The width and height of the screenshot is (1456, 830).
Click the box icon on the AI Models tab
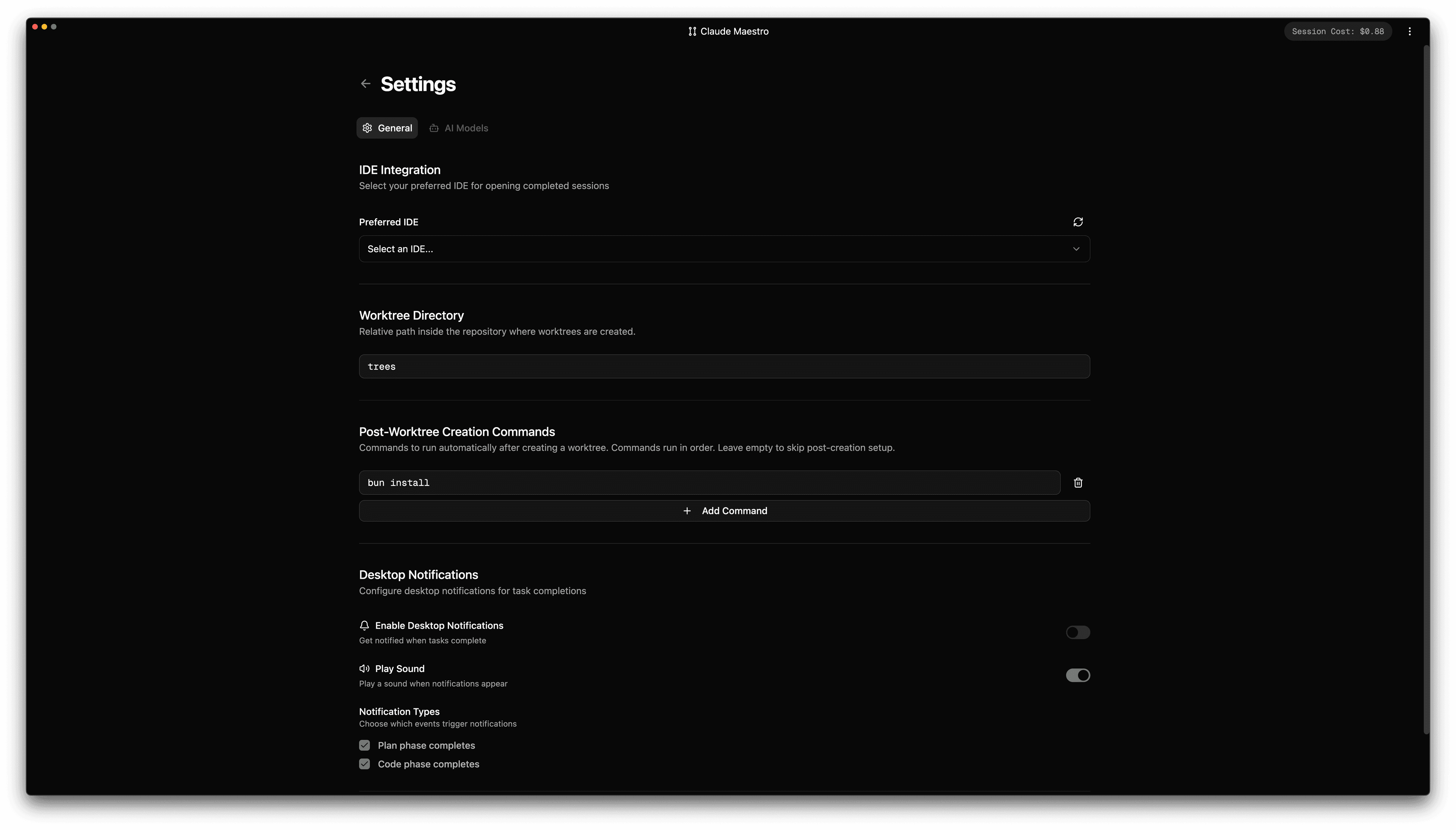(434, 128)
